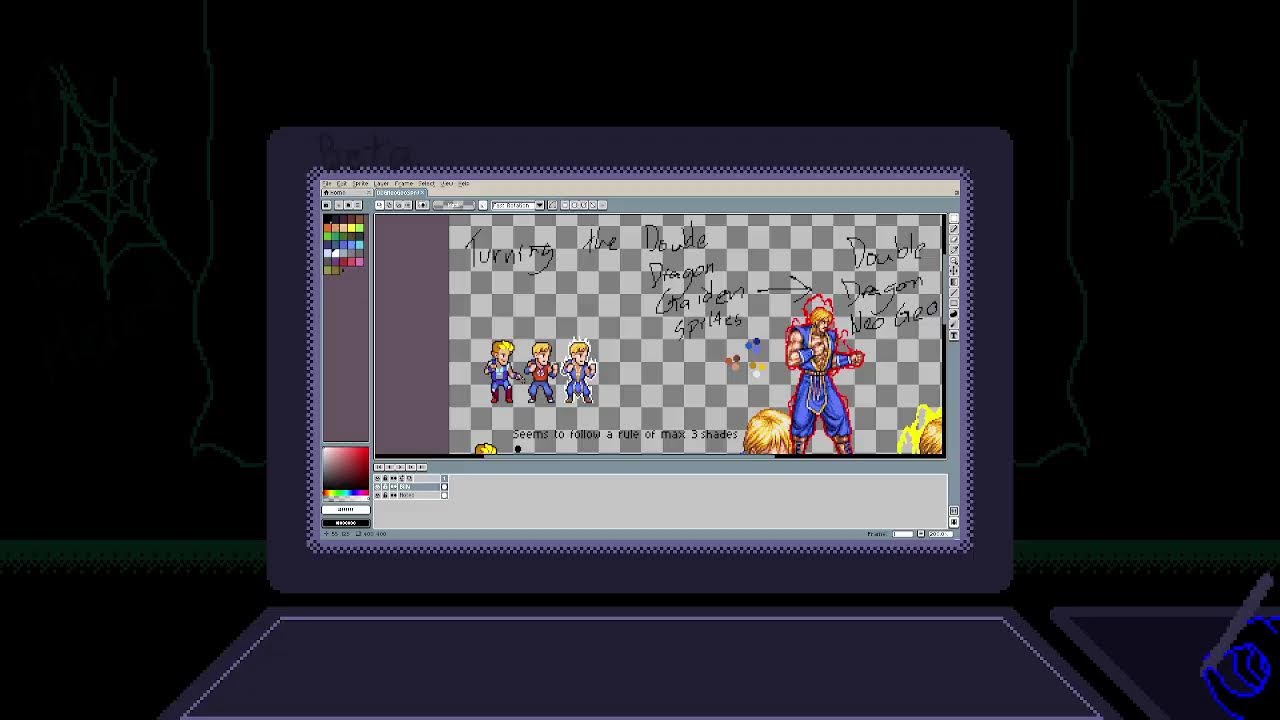Click the replace selection mode icon

[x=379, y=205]
